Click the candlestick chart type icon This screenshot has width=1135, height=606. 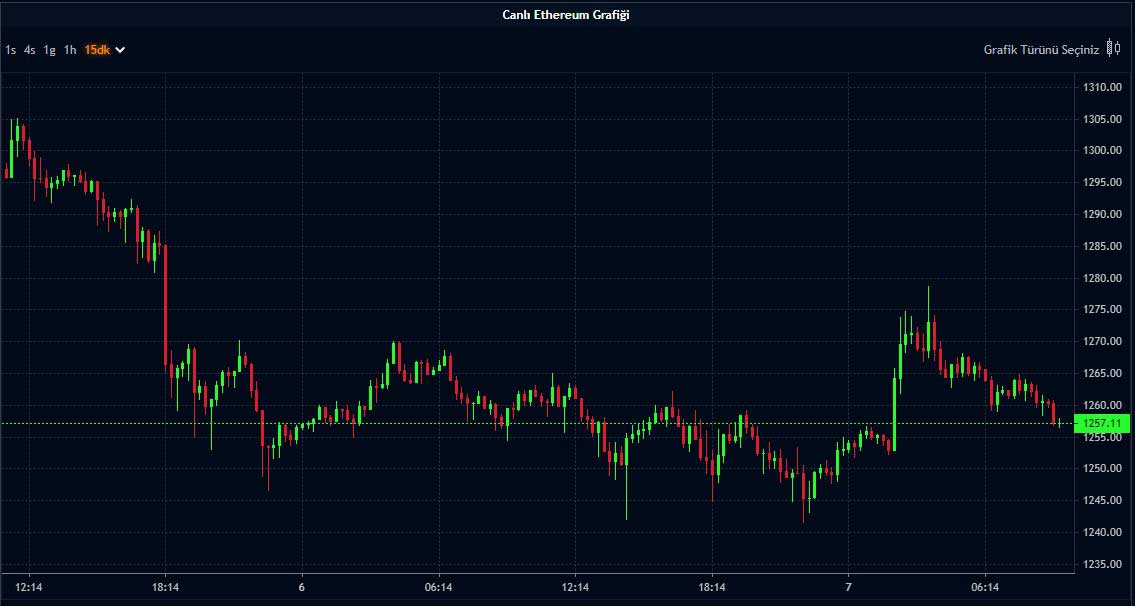[1113, 49]
